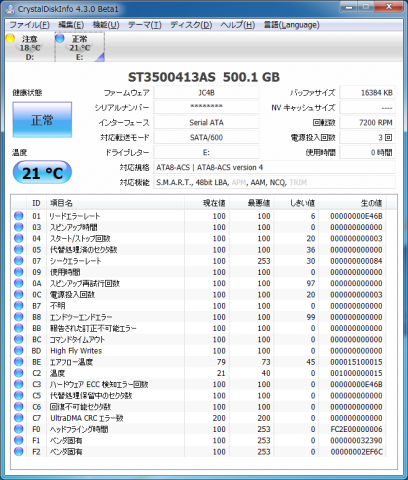Click the status orb for attribute 04 スタート/ストップ回数
Screen dimensions: 408x480
(x=19, y=238)
